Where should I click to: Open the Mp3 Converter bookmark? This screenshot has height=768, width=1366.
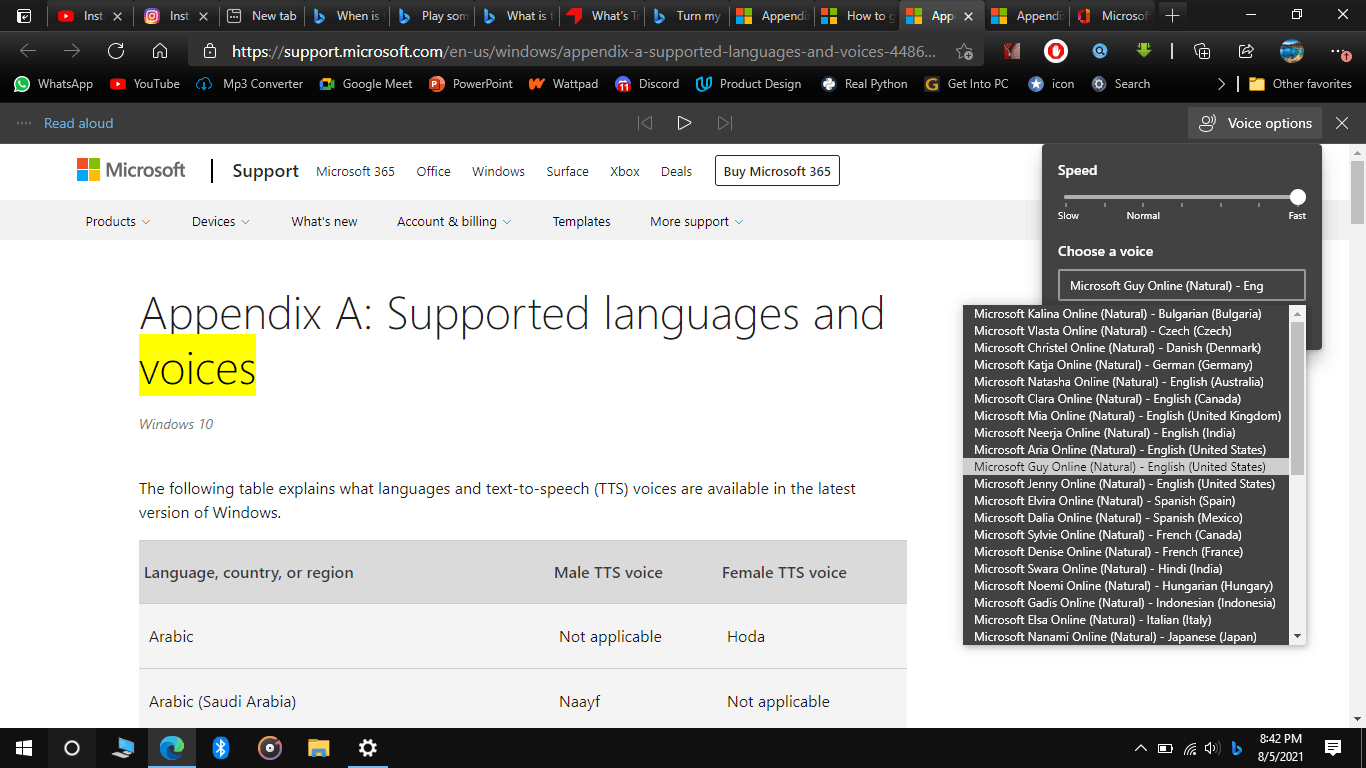pyautogui.click(x=250, y=84)
